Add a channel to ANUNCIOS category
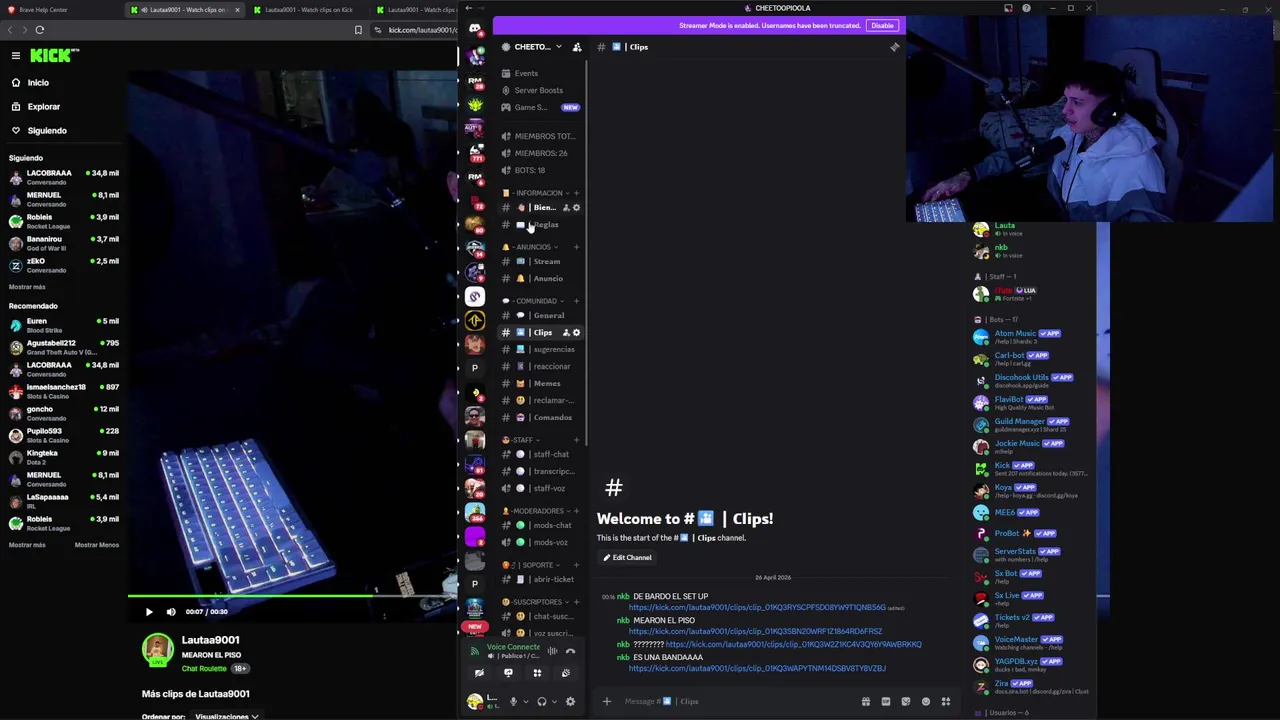The height and width of the screenshot is (720, 1280). (576, 247)
